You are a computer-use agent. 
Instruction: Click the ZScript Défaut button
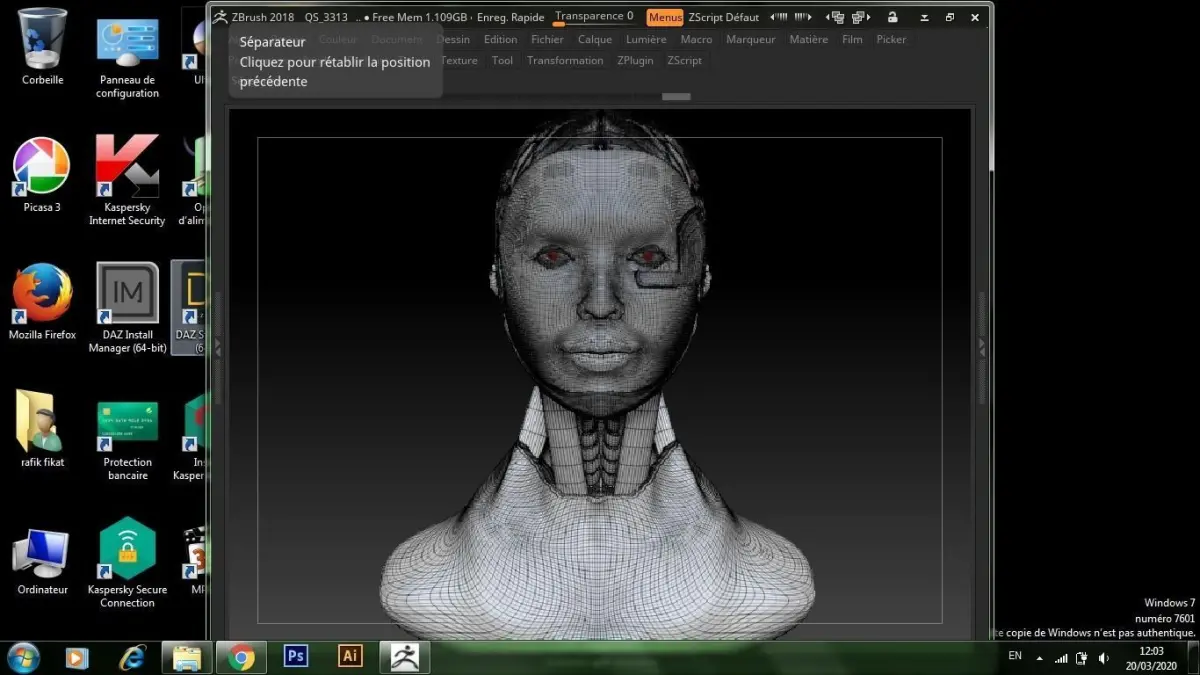pyautogui.click(x=723, y=17)
